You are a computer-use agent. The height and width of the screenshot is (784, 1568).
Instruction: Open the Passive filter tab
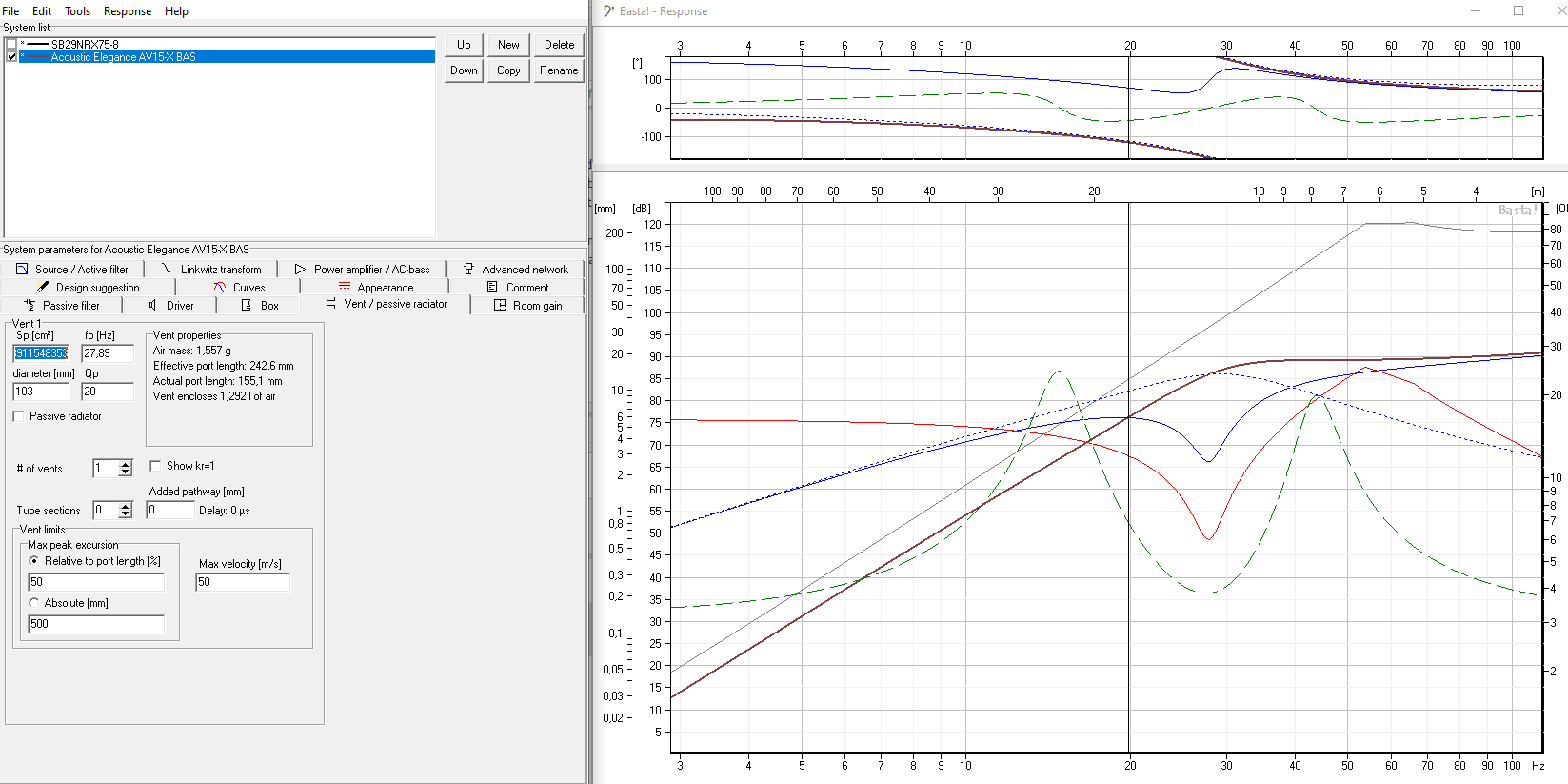(x=62, y=306)
